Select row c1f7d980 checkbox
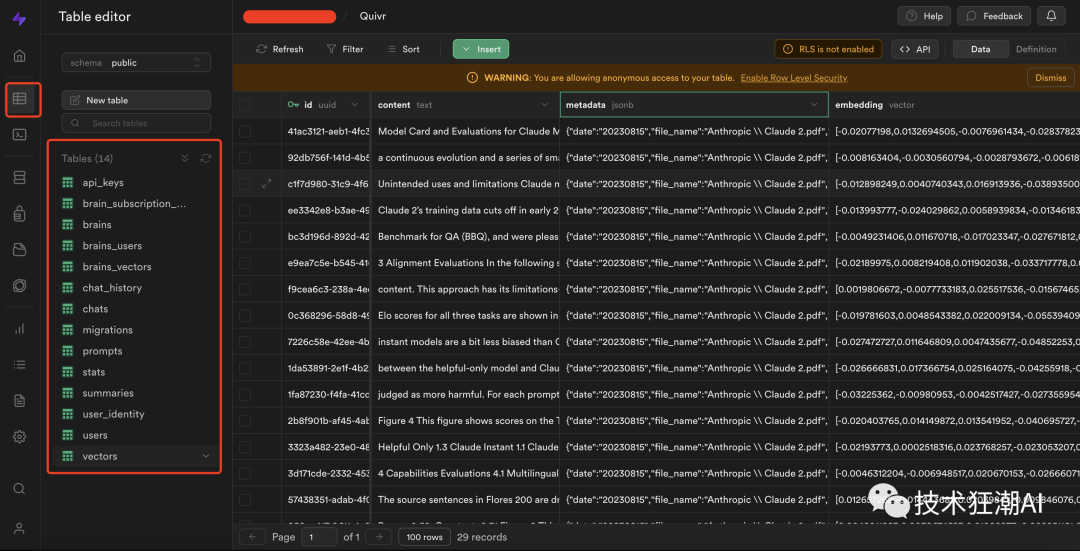The width and height of the screenshot is (1080, 551). [245, 184]
